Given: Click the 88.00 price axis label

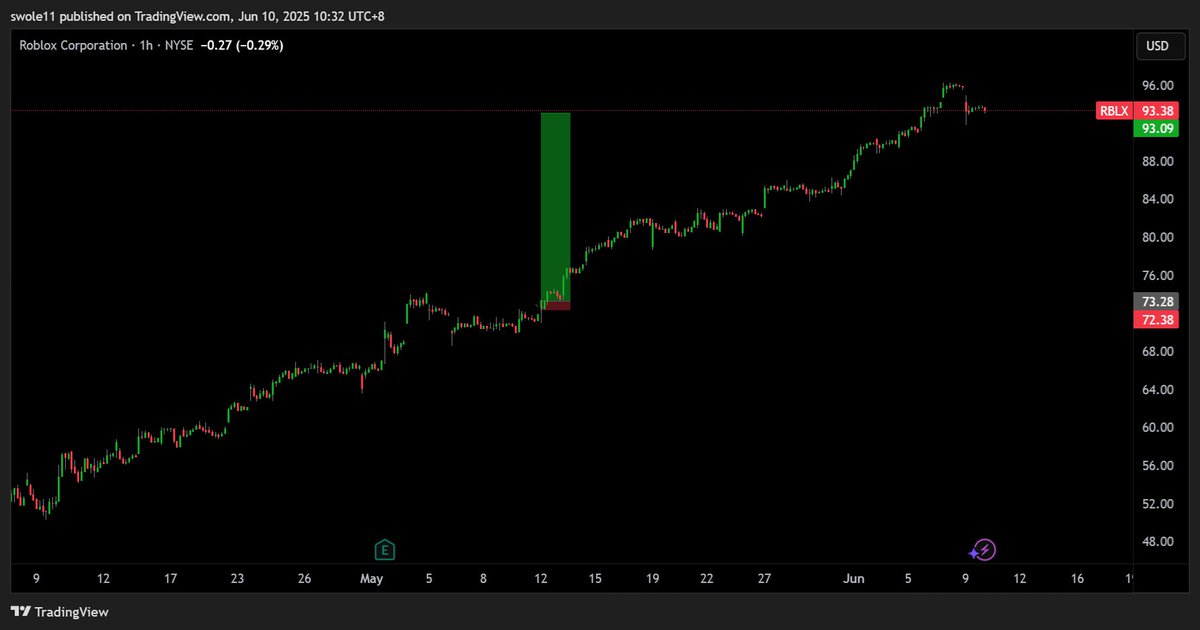Looking at the screenshot, I should 1157,162.
